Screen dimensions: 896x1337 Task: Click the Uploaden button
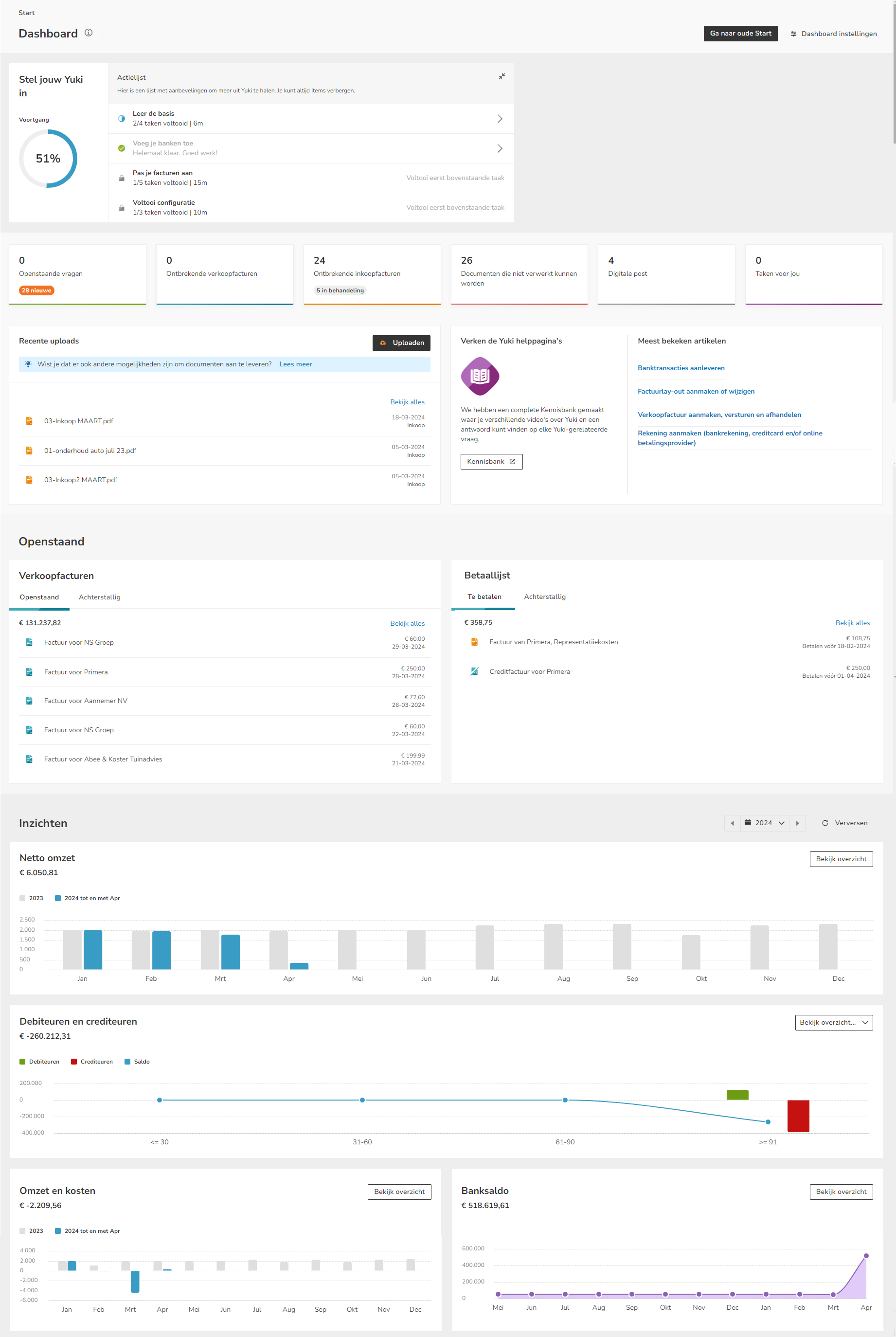click(x=402, y=343)
